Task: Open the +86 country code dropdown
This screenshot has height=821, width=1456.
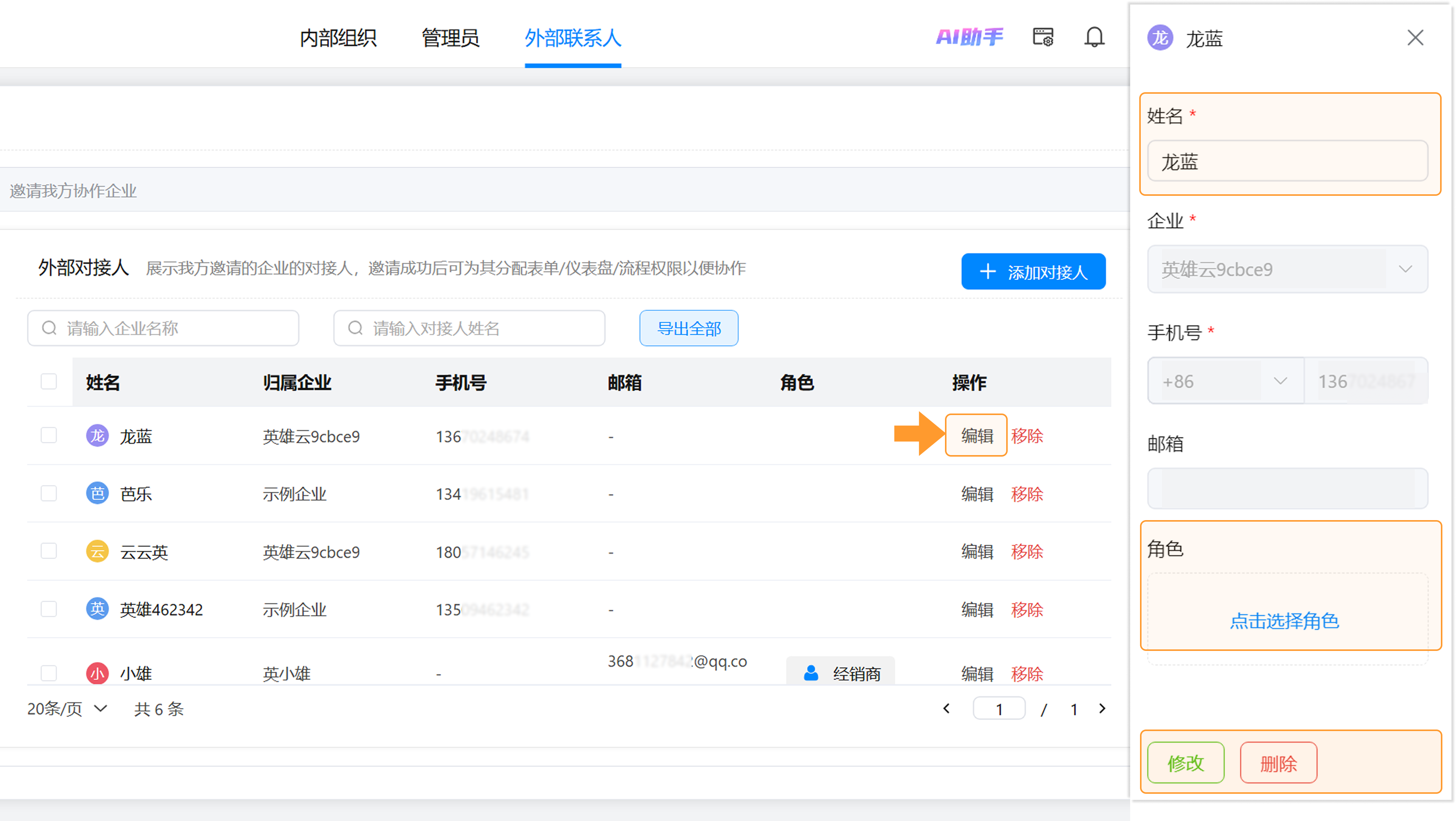Action: click(1225, 381)
